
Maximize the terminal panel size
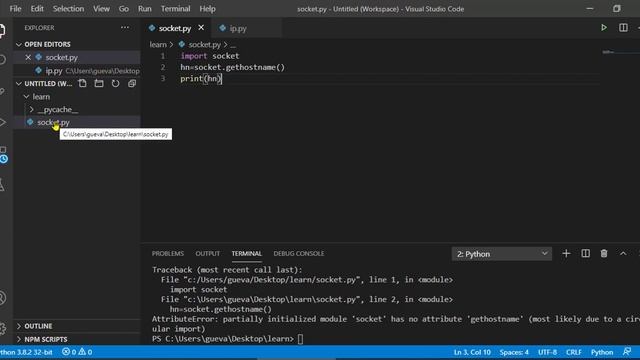(x=623, y=253)
